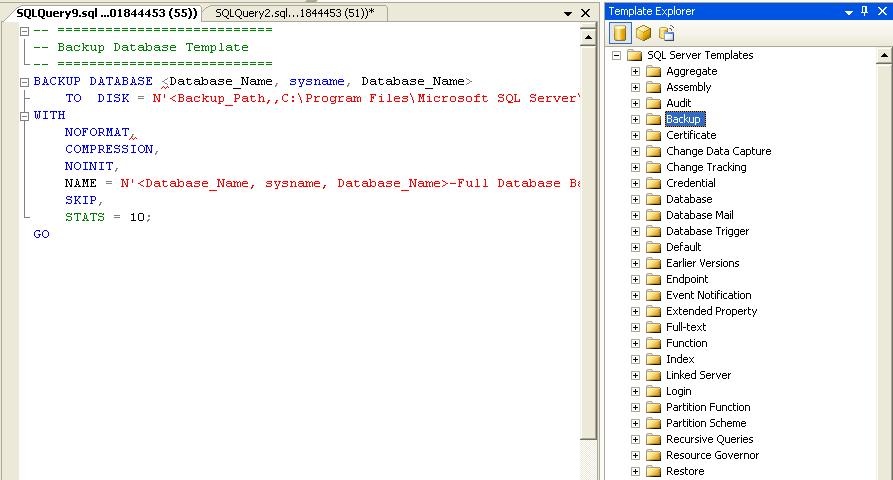The width and height of the screenshot is (893, 480).
Task: Expand the Database Mail template node
Action: 635,215
